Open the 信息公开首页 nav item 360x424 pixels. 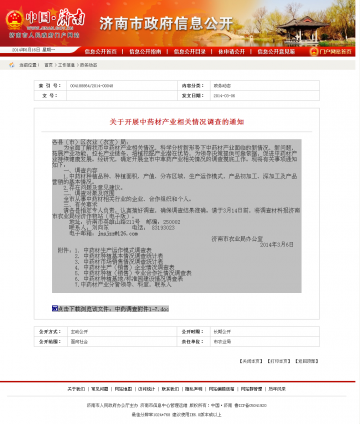tap(100, 51)
